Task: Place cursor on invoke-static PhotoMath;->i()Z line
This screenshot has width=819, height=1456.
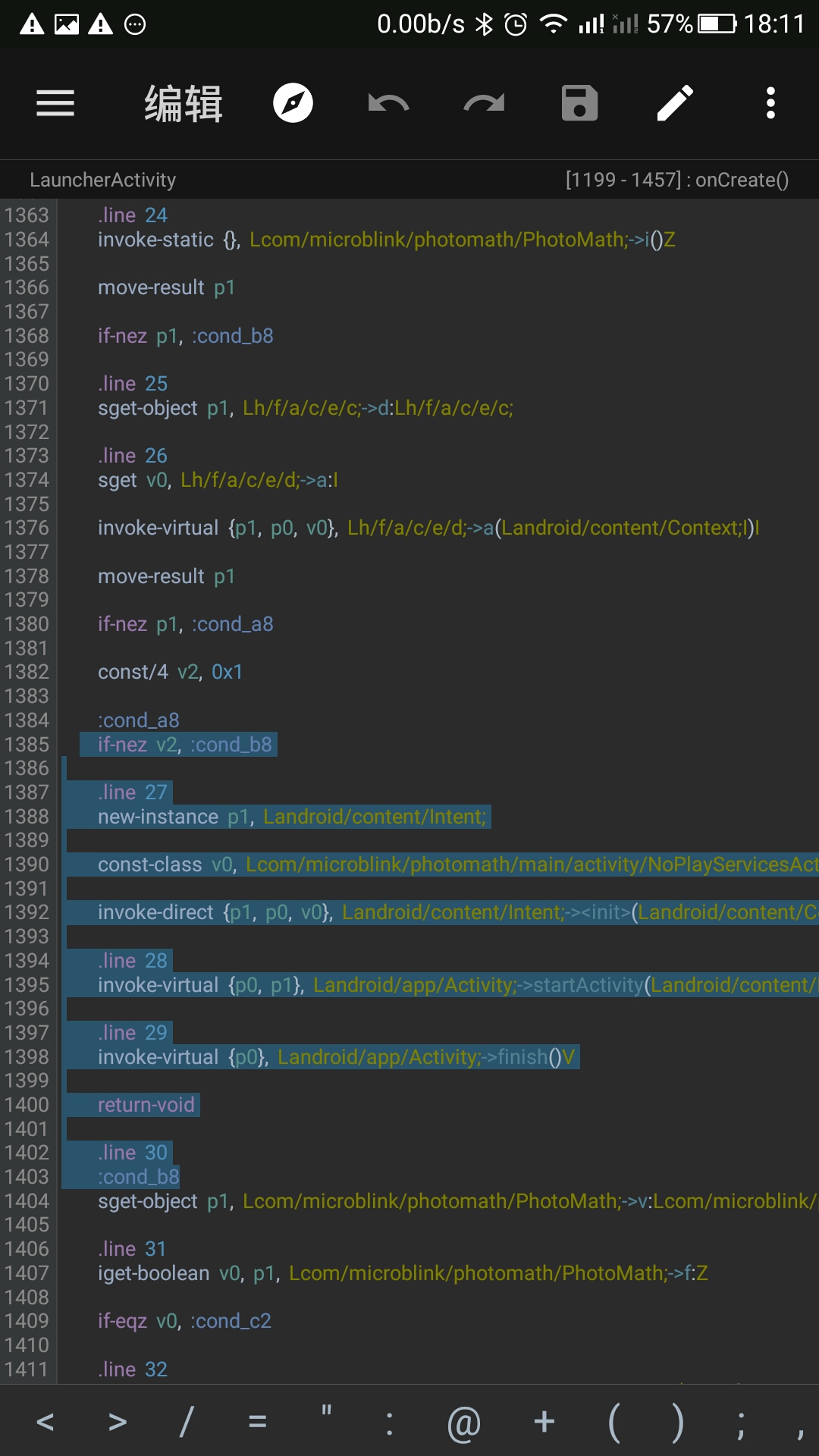Action: [387, 240]
